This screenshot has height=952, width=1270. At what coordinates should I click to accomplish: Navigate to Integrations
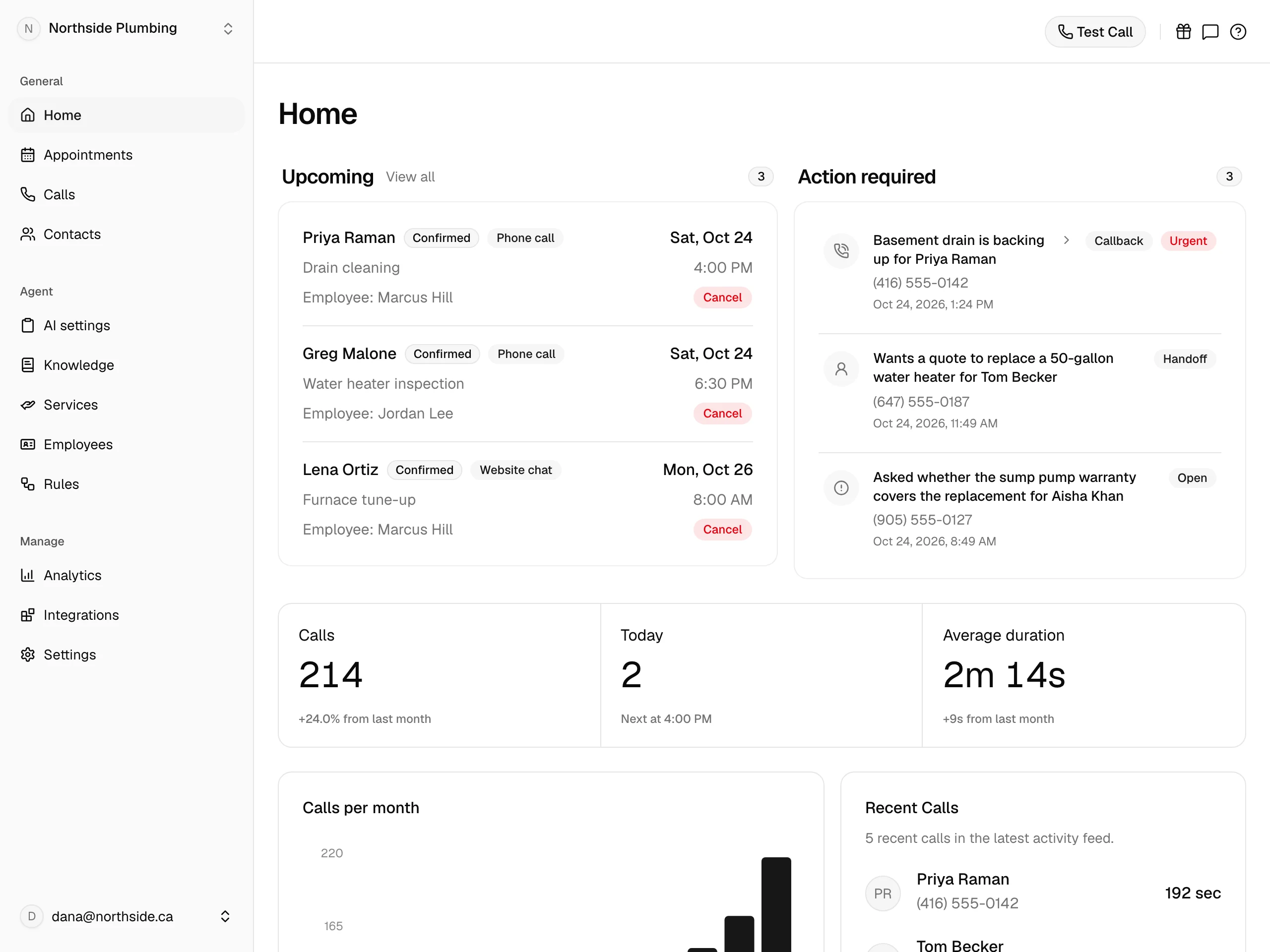tap(127, 614)
